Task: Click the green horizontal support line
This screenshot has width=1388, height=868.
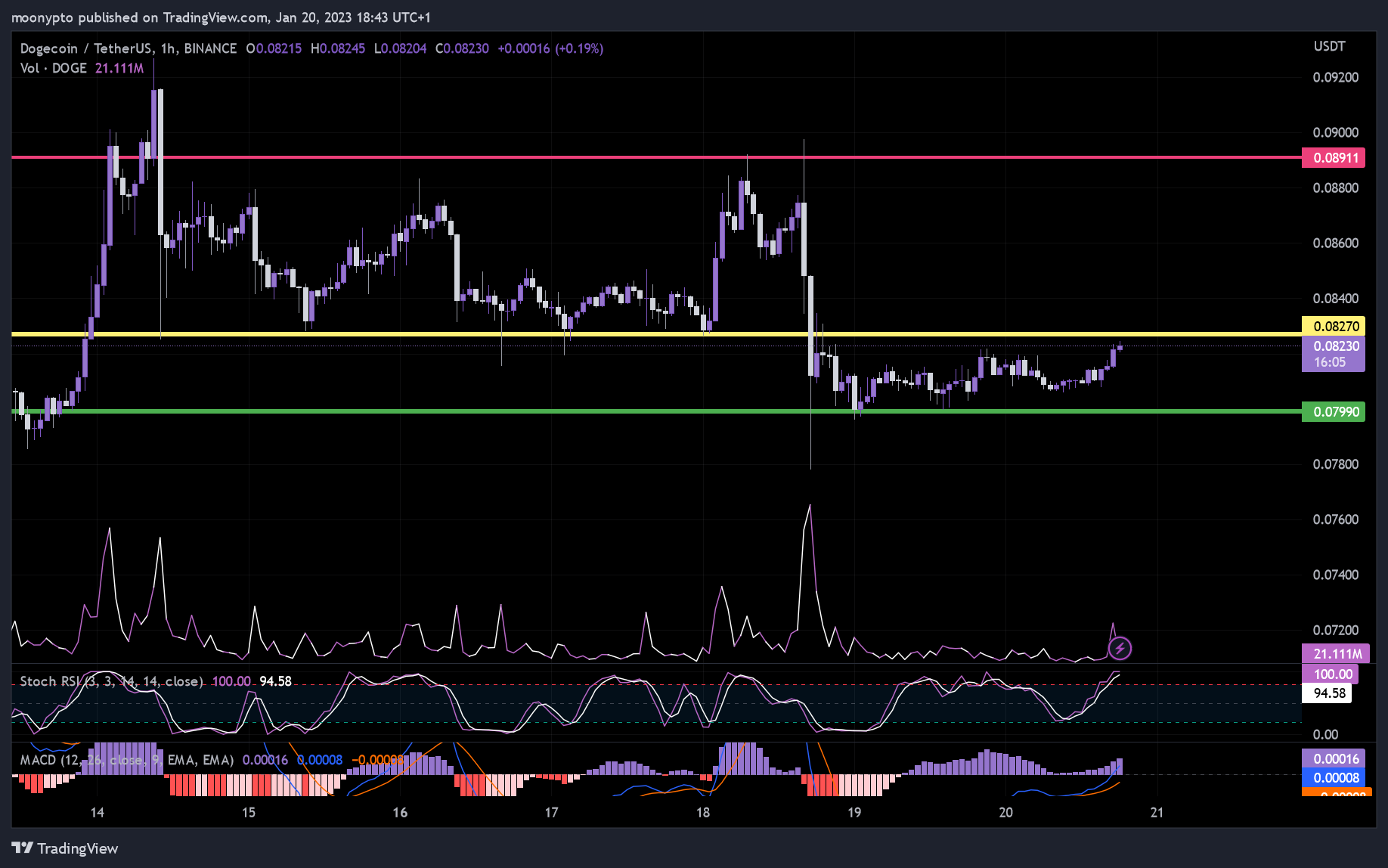Action: tap(656, 411)
